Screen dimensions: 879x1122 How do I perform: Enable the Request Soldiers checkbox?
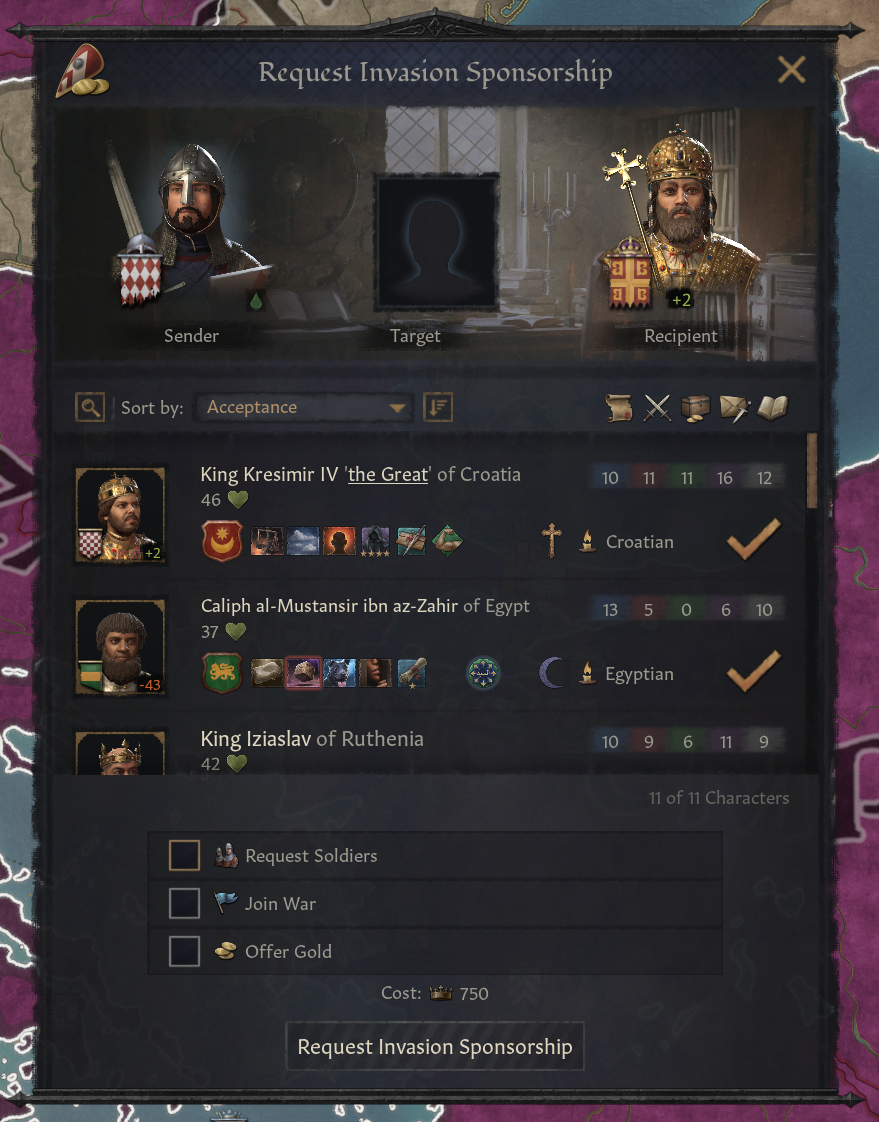(184, 855)
